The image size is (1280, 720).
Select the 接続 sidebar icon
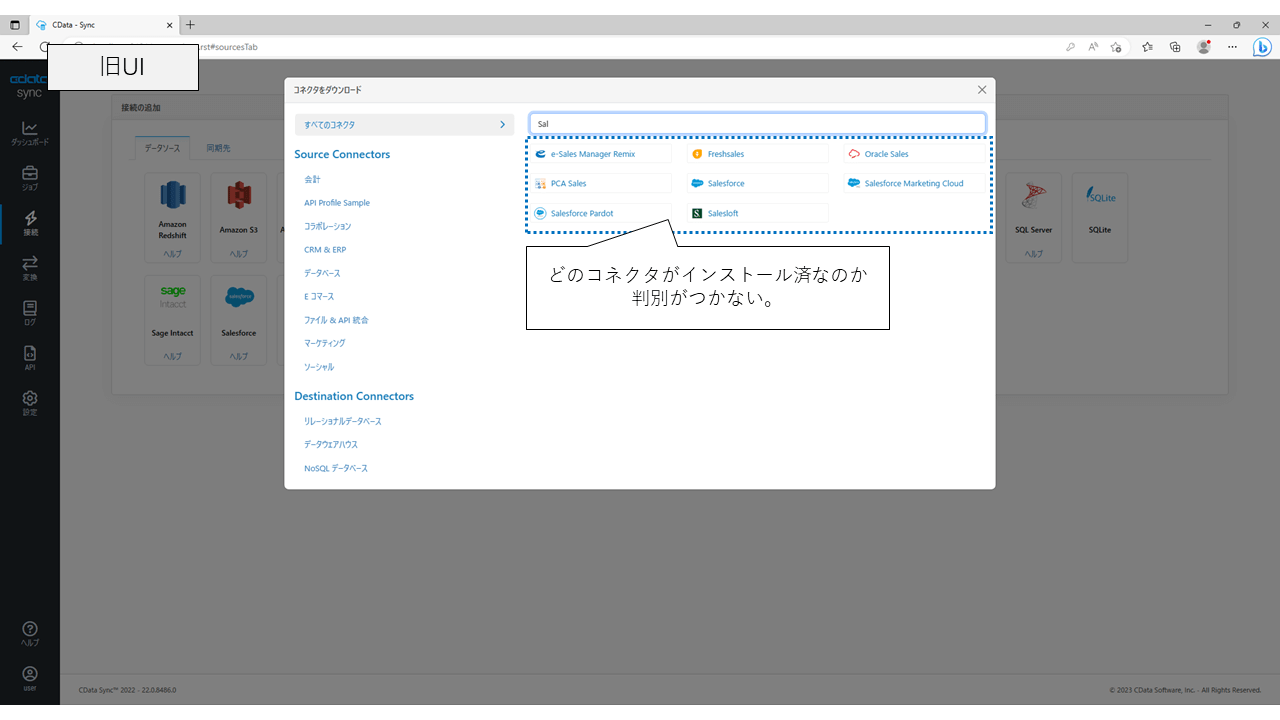click(30, 223)
